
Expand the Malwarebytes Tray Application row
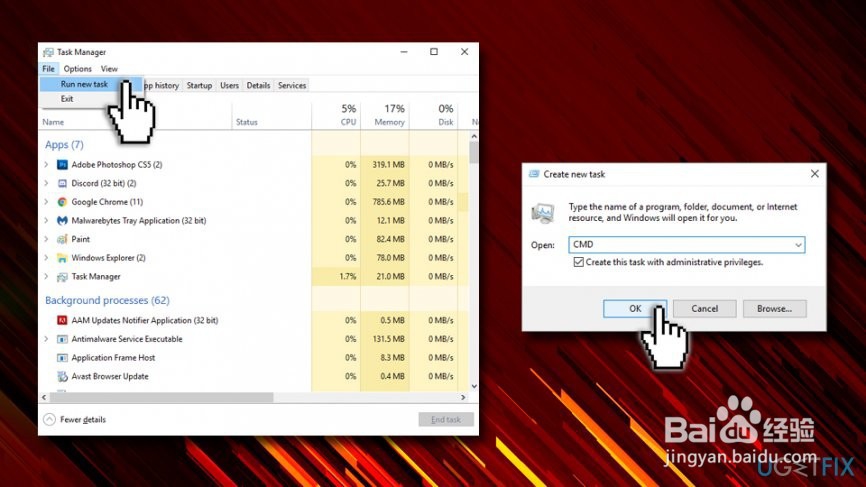[46, 220]
